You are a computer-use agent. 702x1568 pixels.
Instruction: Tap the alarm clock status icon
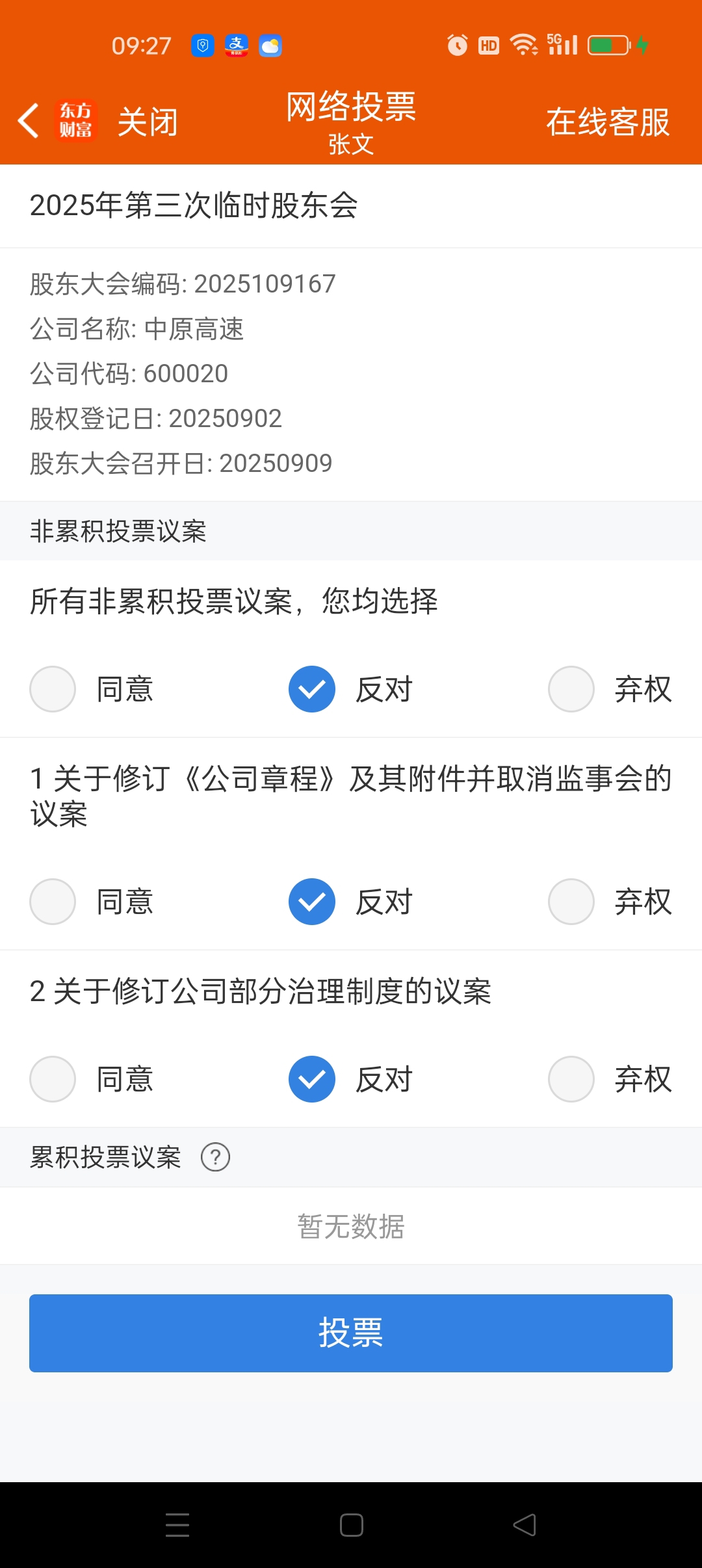(x=458, y=45)
